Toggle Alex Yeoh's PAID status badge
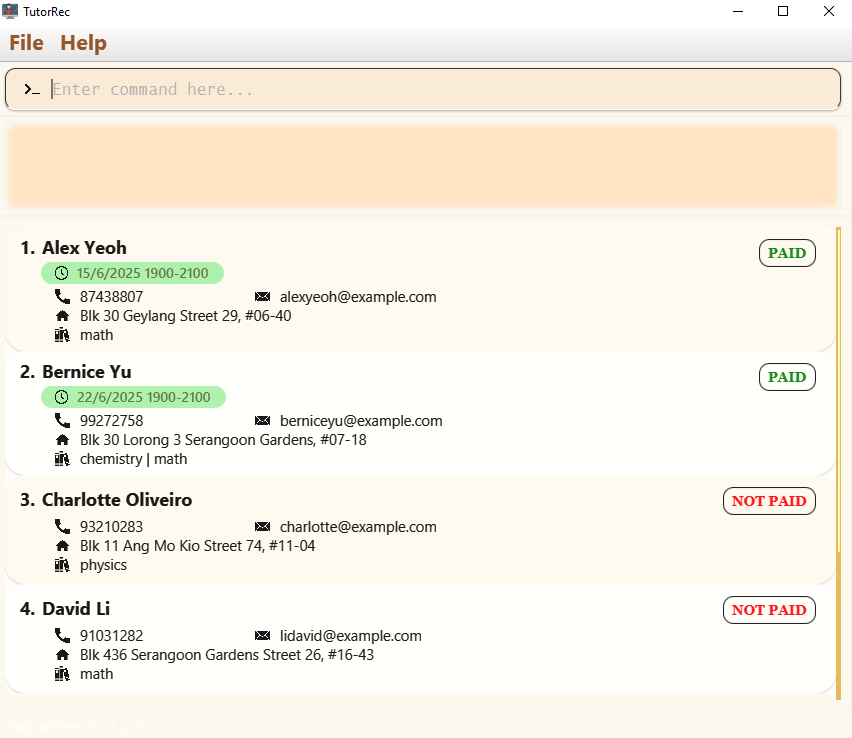Screen dimensions: 852x738 click(x=787, y=253)
